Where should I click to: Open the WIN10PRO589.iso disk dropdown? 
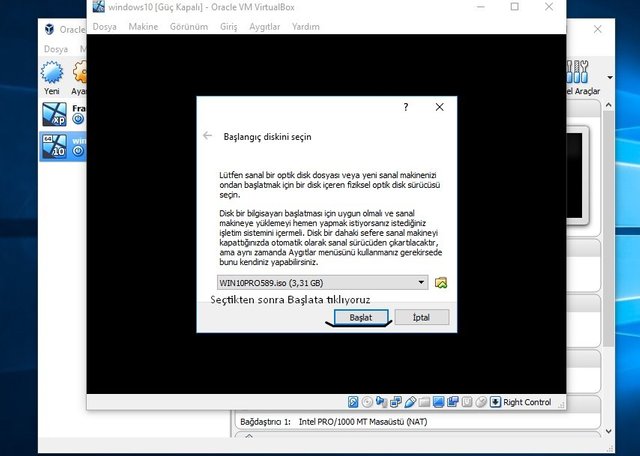point(322,282)
